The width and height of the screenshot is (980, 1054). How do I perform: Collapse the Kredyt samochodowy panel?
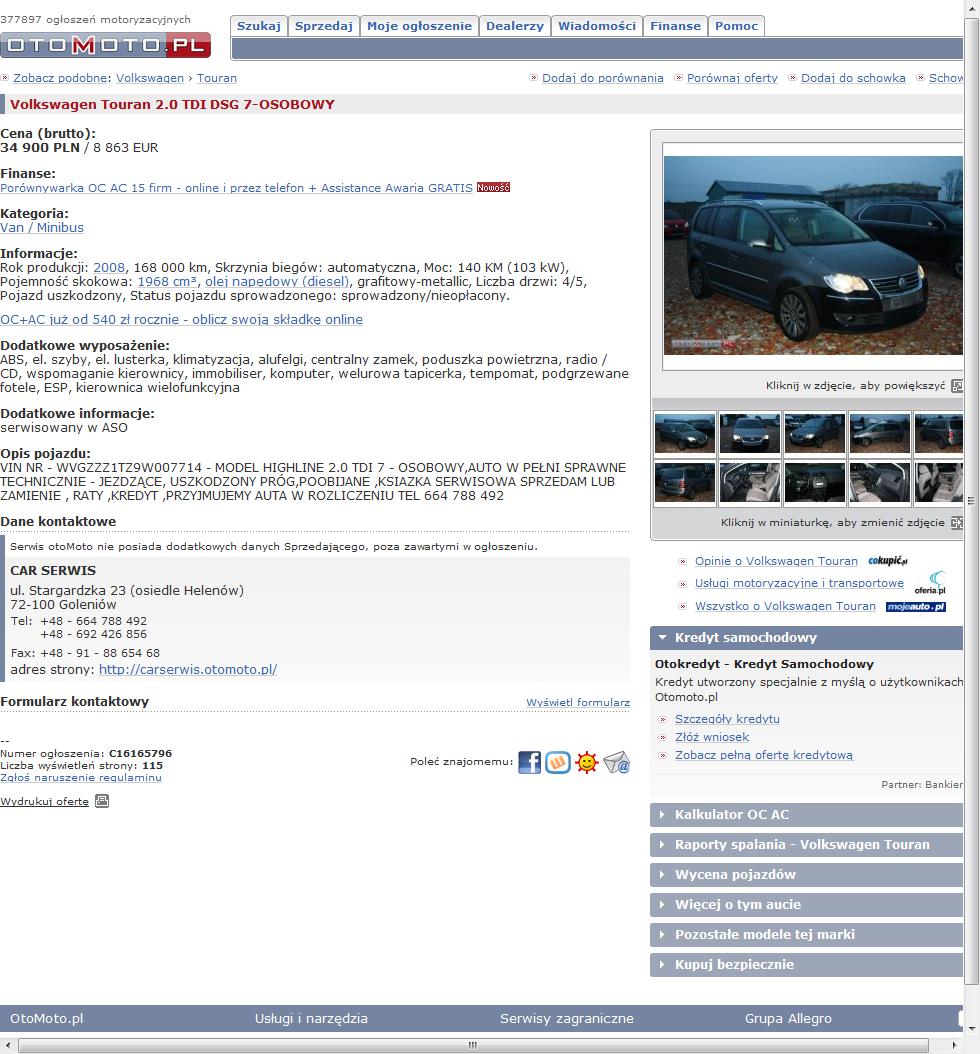pos(807,637)
